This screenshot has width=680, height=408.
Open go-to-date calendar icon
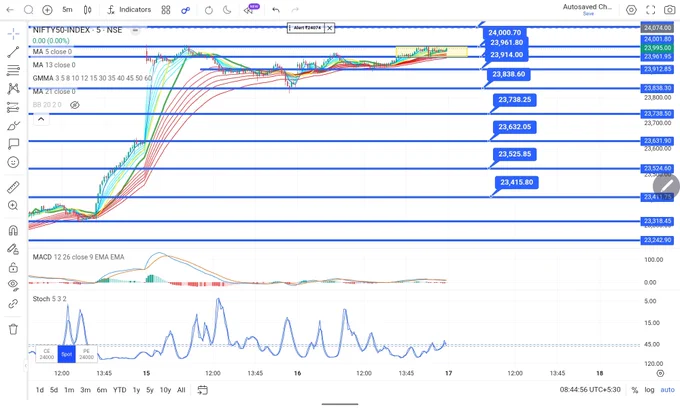point(203,390)
